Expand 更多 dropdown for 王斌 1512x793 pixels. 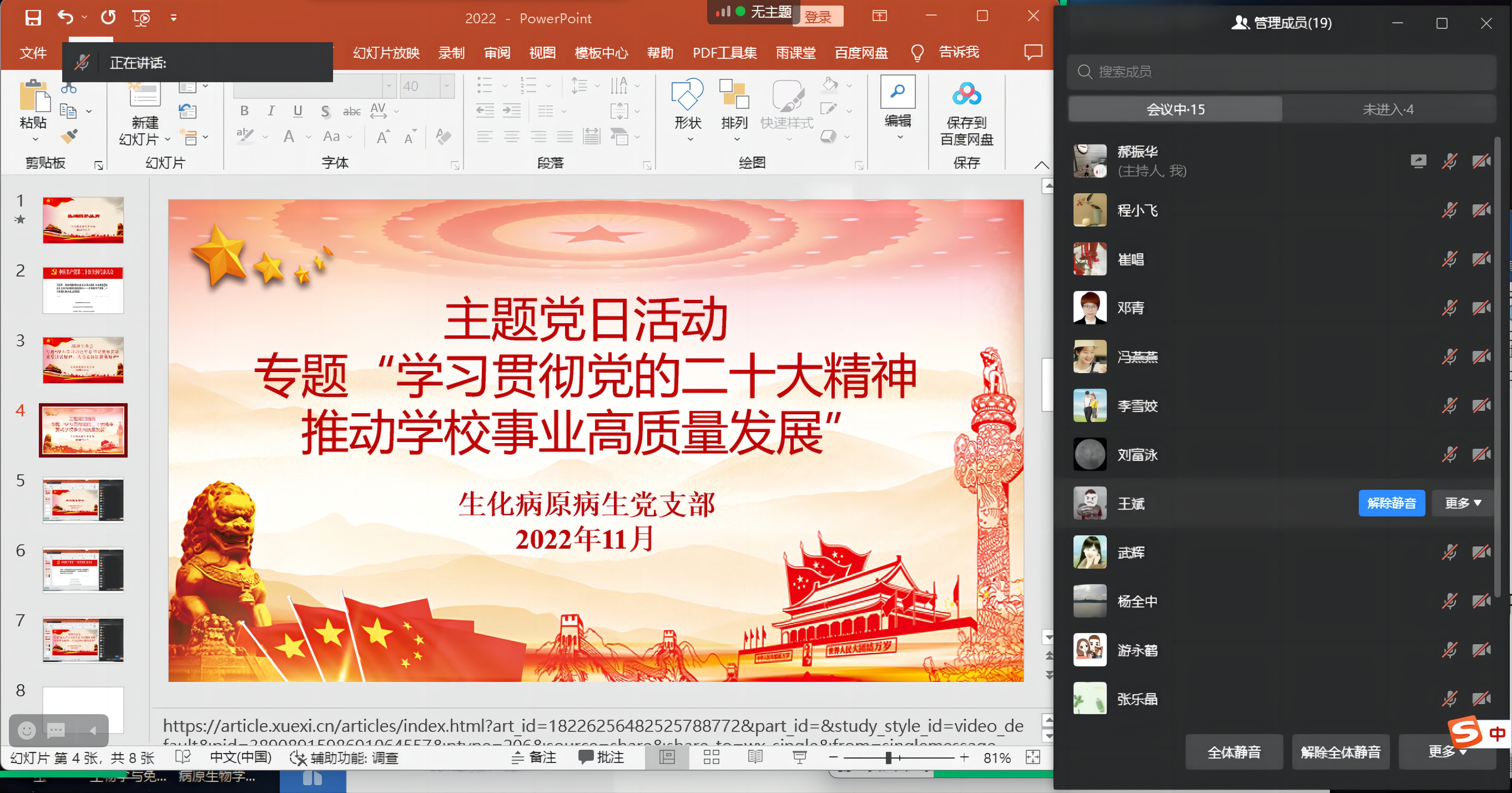tap(1463, 504)
